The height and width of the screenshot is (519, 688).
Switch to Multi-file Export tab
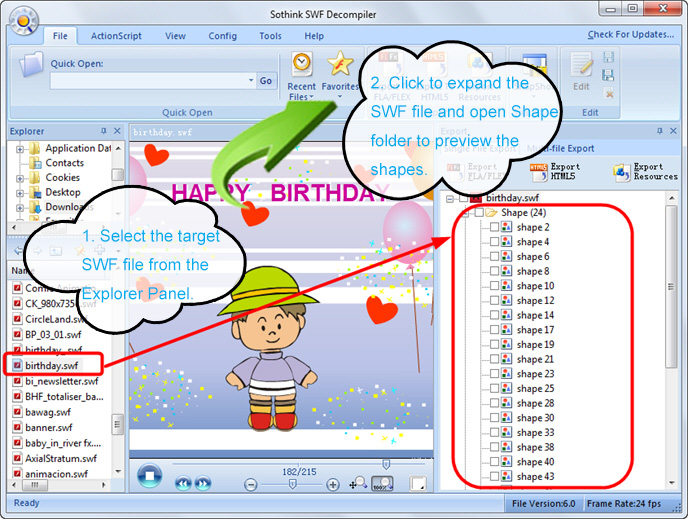pyautogui.click(x=561, y=148)
